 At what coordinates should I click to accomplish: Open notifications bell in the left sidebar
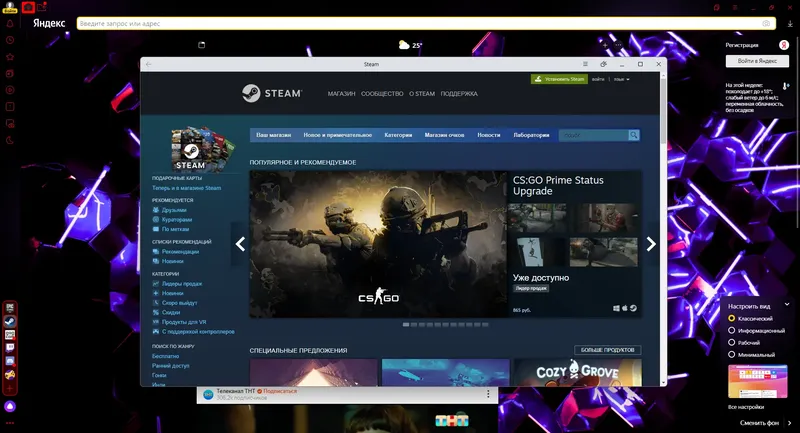(x=10, y=23)
